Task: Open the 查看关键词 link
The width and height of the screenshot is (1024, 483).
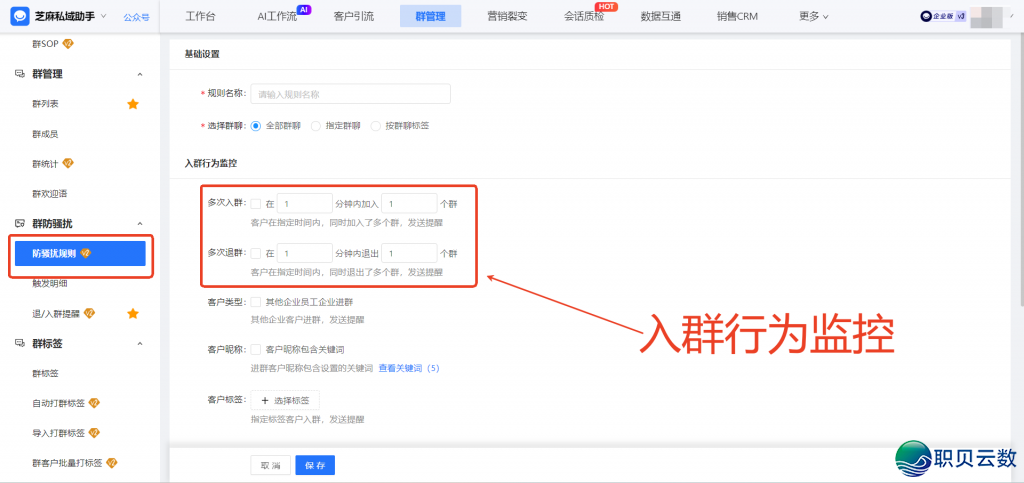Action: tap(400, 368)
